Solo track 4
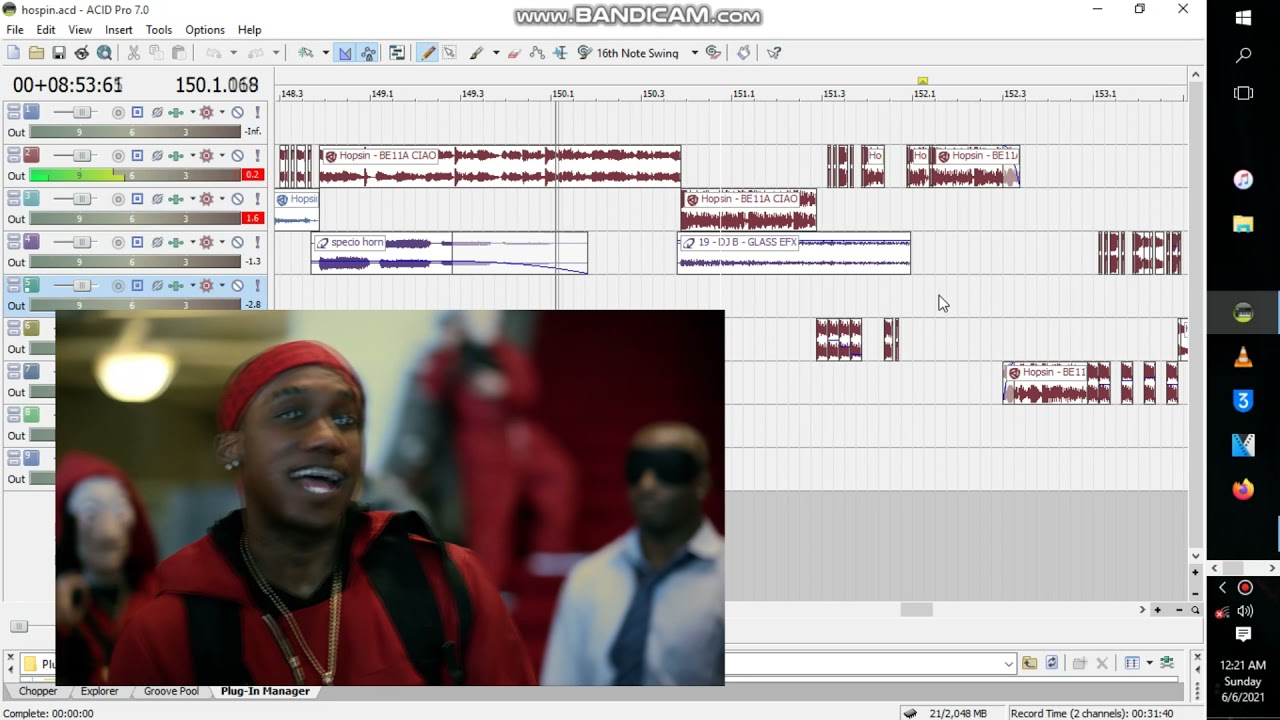 click(257, 242)
